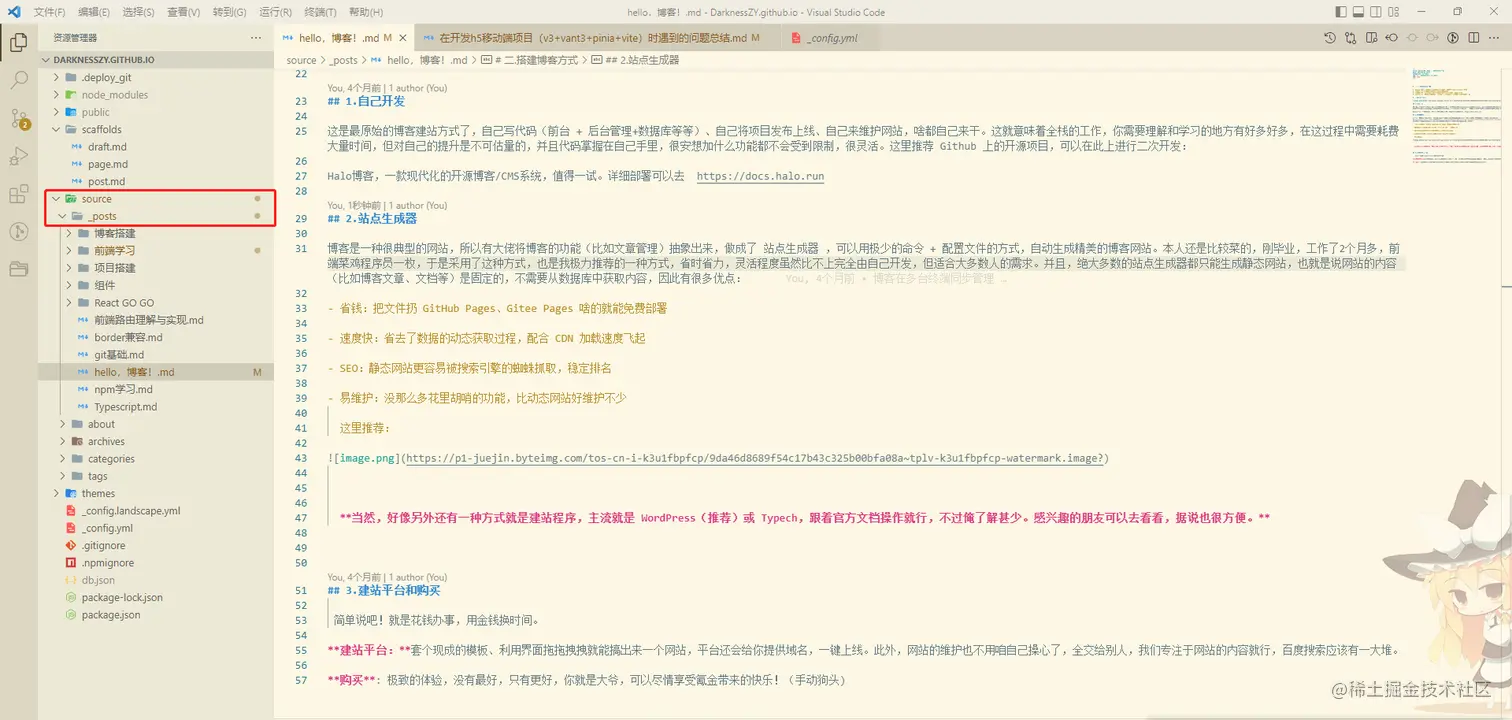The image size is (1512, 720).
Task: Open the Explorer panel more actions ellipsis
Action: pyautogui.click(x=256, y=38)
